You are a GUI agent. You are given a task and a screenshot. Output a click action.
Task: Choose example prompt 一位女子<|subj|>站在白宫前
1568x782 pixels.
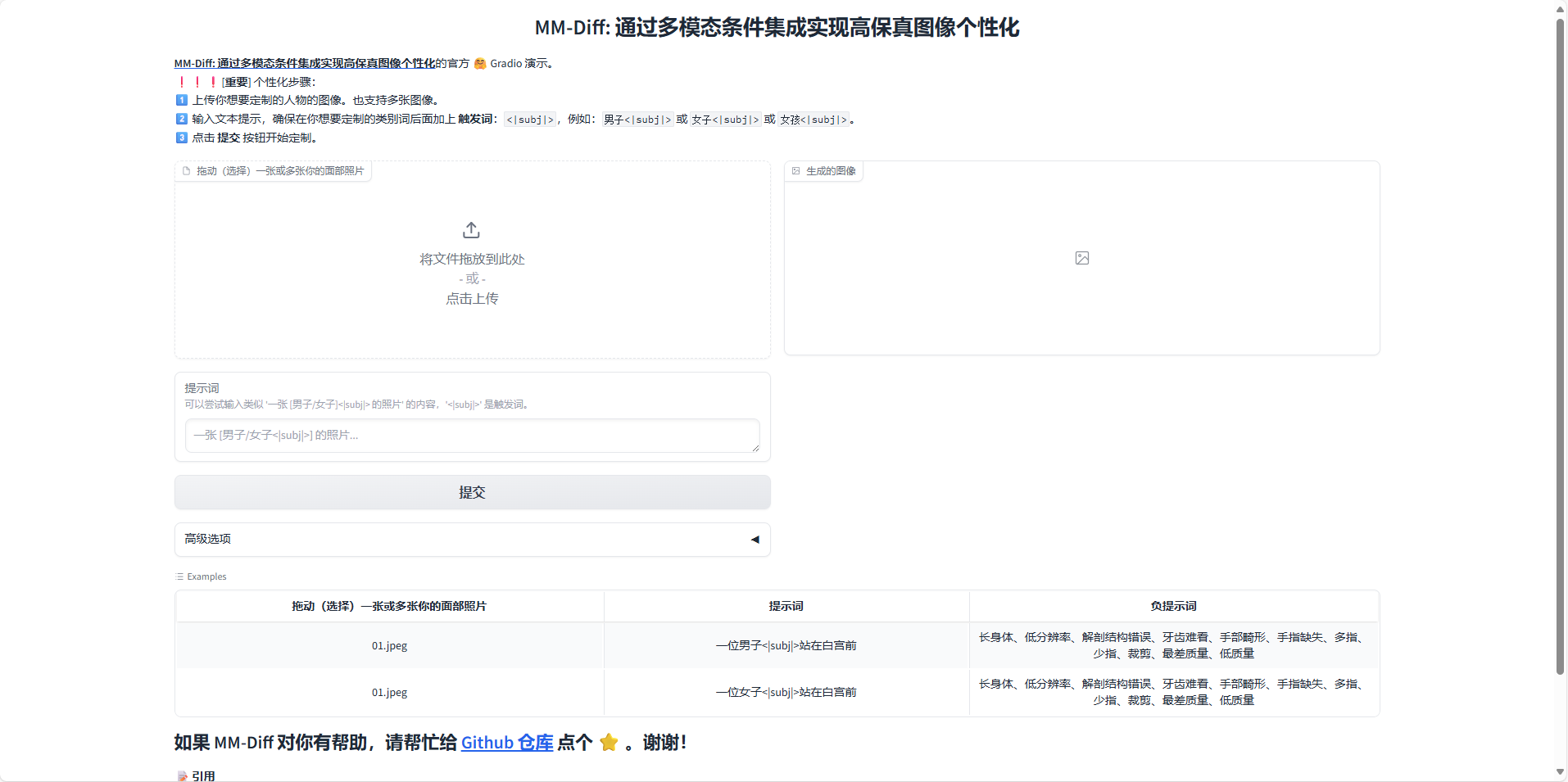[x=786, y=693]
